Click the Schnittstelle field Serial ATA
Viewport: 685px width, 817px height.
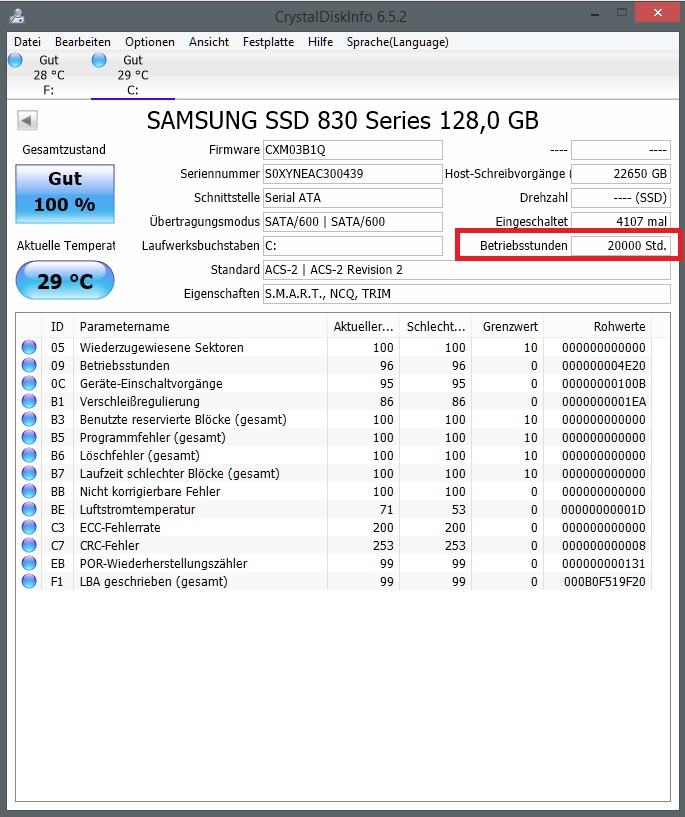353,197
